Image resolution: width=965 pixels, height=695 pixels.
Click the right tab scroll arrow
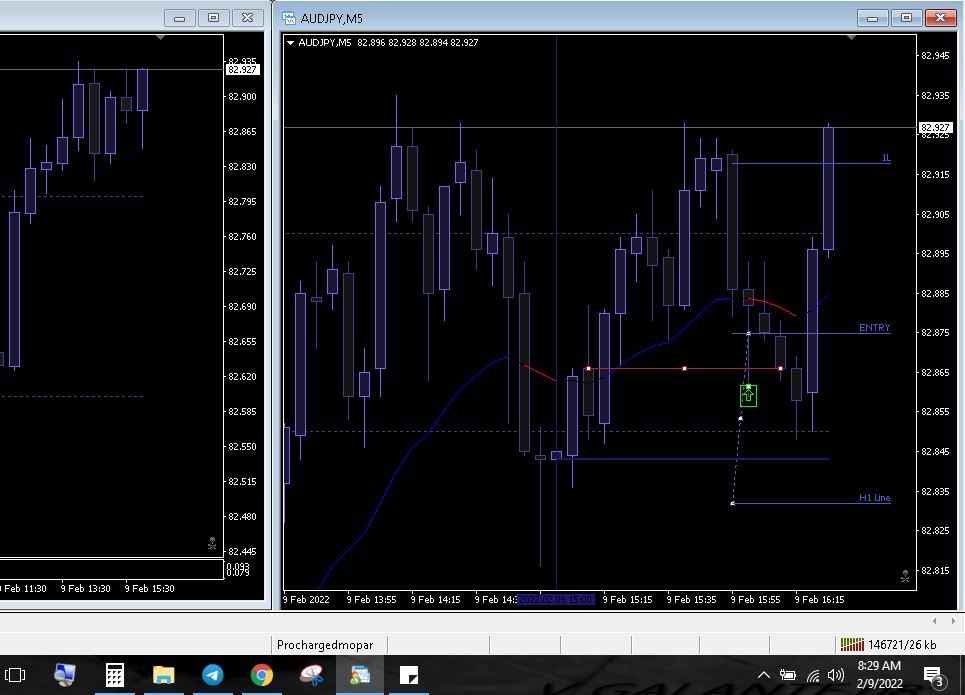(x=953, y=621)
